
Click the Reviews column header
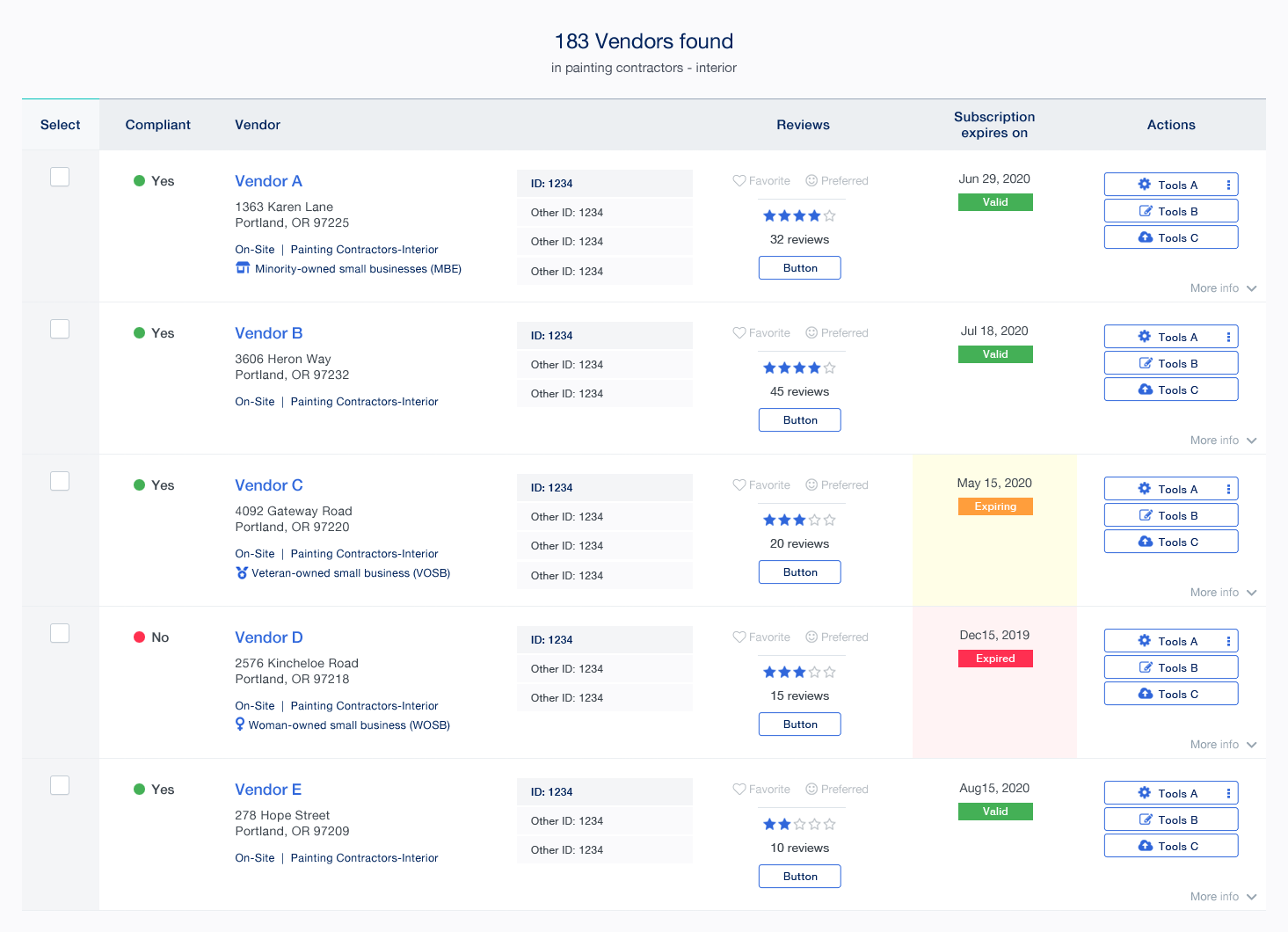coord(803,125)
